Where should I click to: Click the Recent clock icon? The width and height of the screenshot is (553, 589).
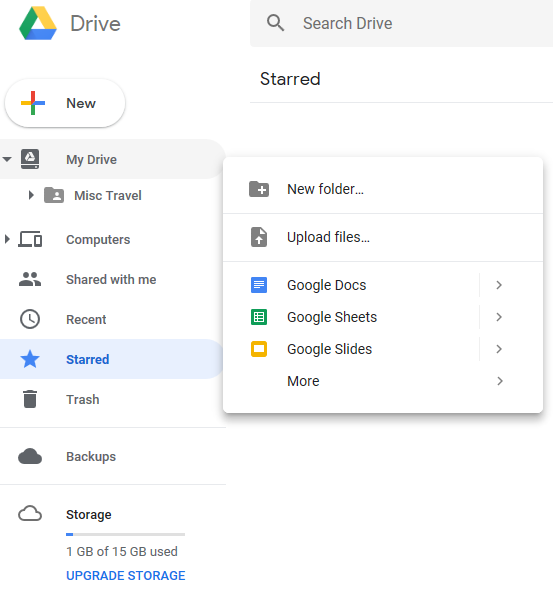pyautogui.click(x=30, y=319)
